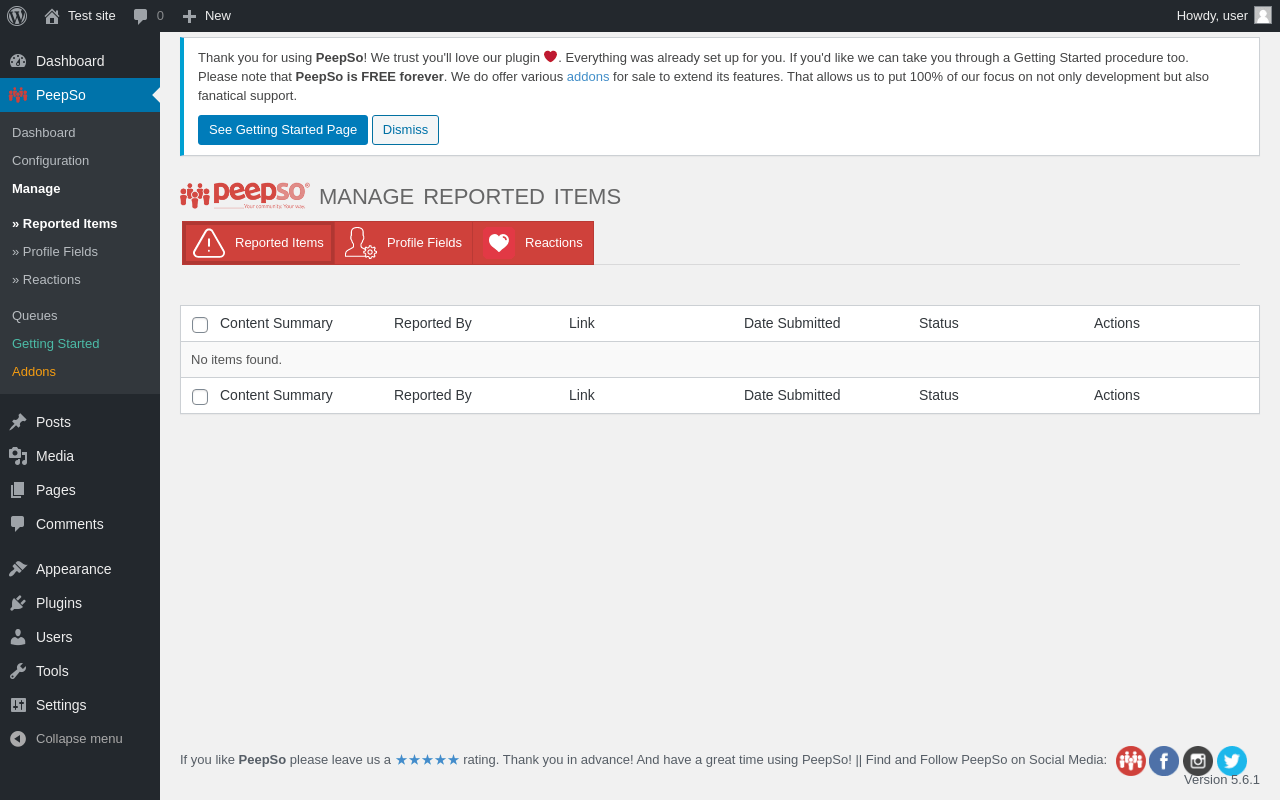Image resolution: width=1280 pixels, height=800 pixels.
Task: Check select-all box in table header
Action: (200, 325)
